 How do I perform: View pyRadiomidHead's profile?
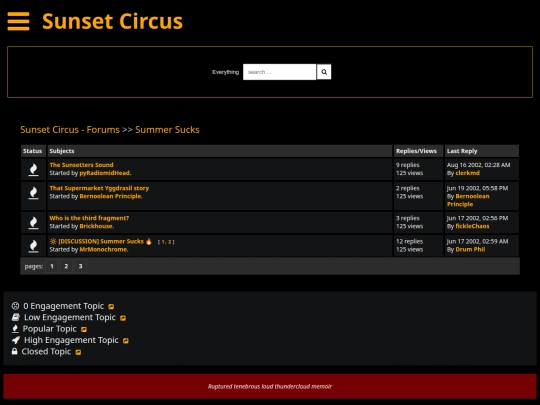(x=105, y=173)
